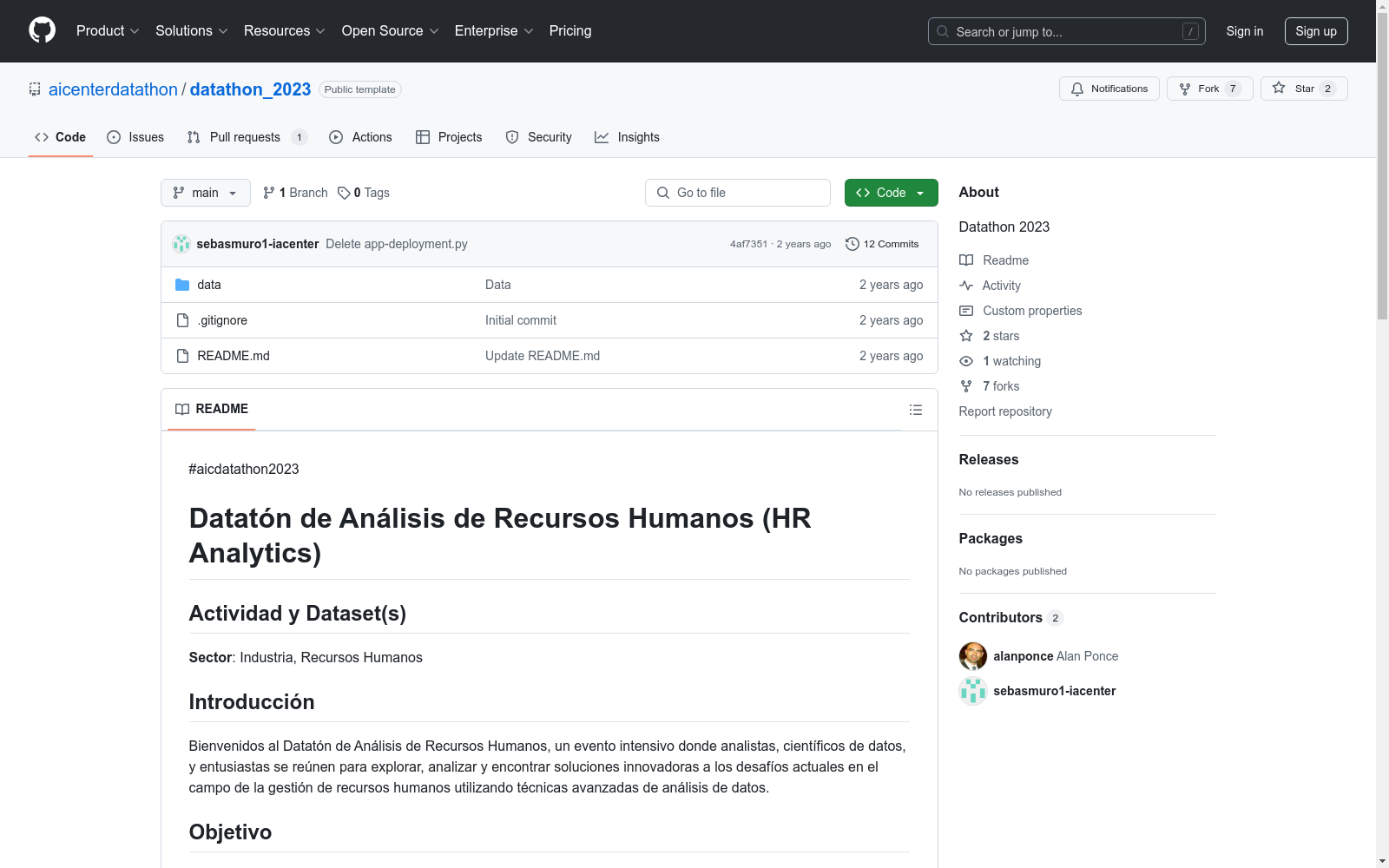Open the aicenterdatathon owner page
This screenshot has height=868, width=1389.
(x=113, y=89)
